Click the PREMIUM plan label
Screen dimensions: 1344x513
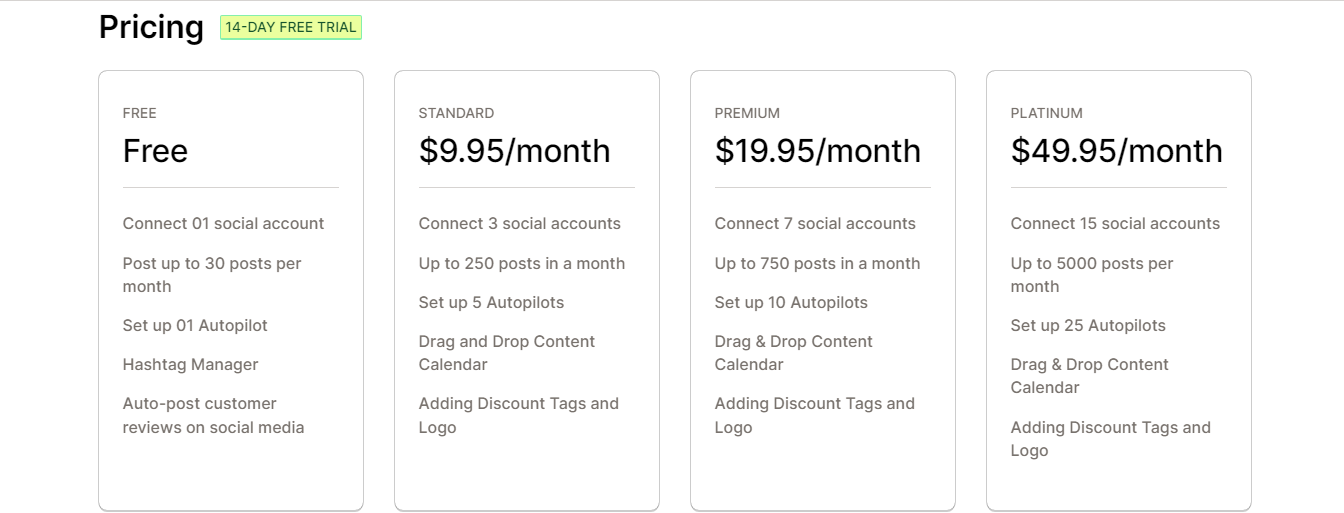[x=747, y=113]
